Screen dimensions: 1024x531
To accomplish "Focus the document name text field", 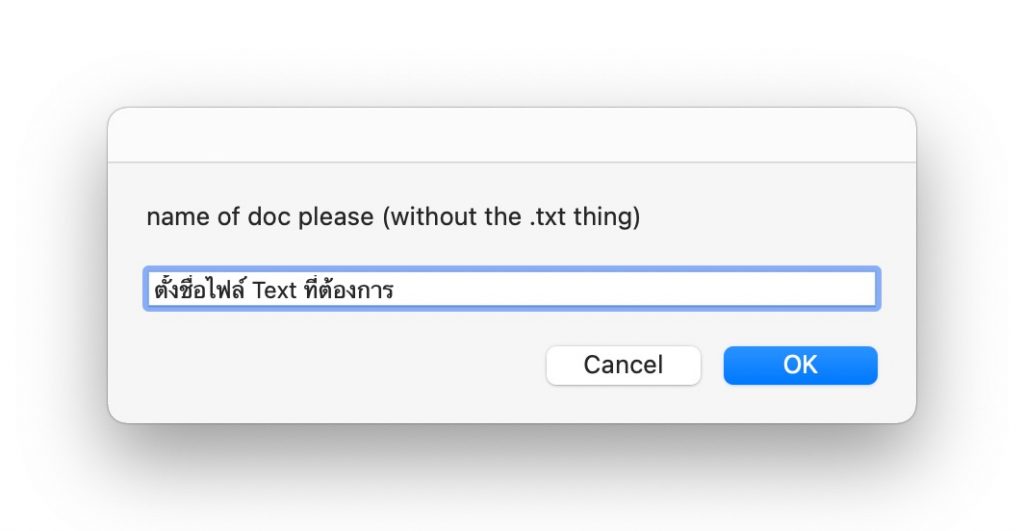I will [x=511, y=290].
